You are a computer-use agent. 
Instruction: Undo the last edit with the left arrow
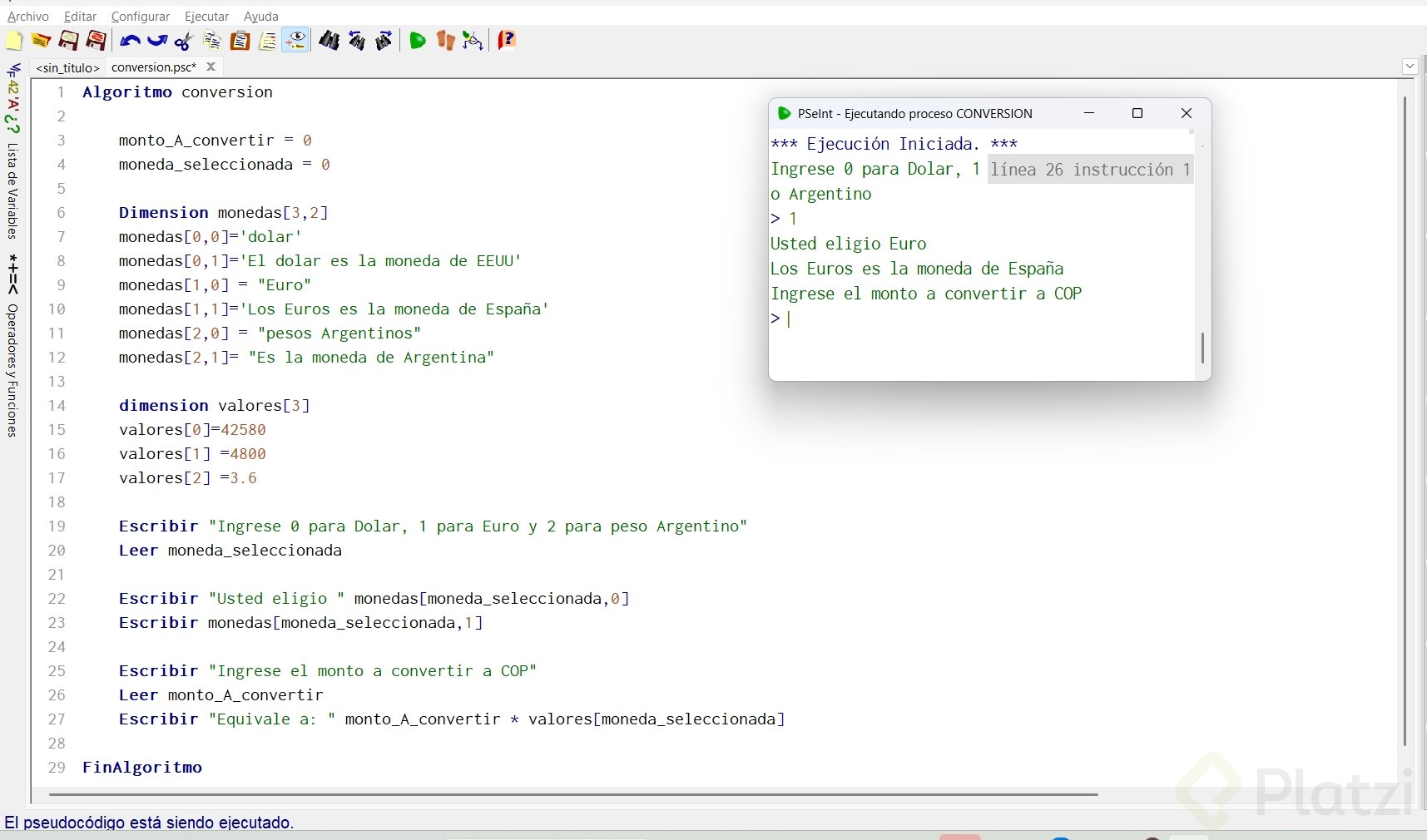pyautogui.click(x=130, y=41)
